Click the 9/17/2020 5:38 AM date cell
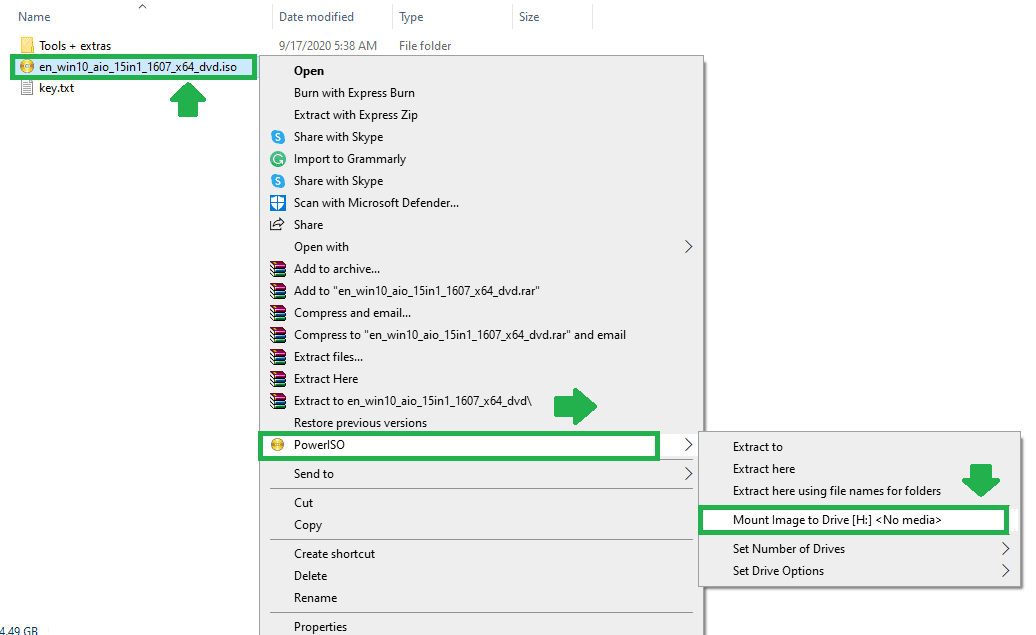1036x635 pixels. click(x=328, y=46)
